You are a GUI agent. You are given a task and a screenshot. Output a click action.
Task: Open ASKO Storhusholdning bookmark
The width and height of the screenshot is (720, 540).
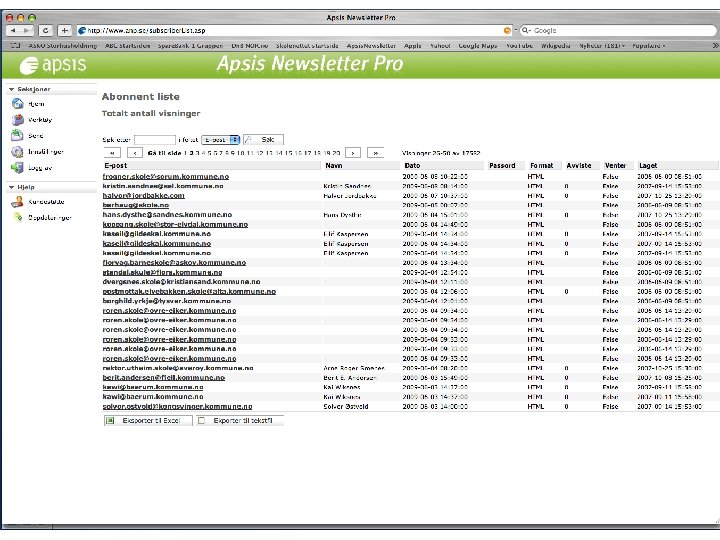click(62, 45)
